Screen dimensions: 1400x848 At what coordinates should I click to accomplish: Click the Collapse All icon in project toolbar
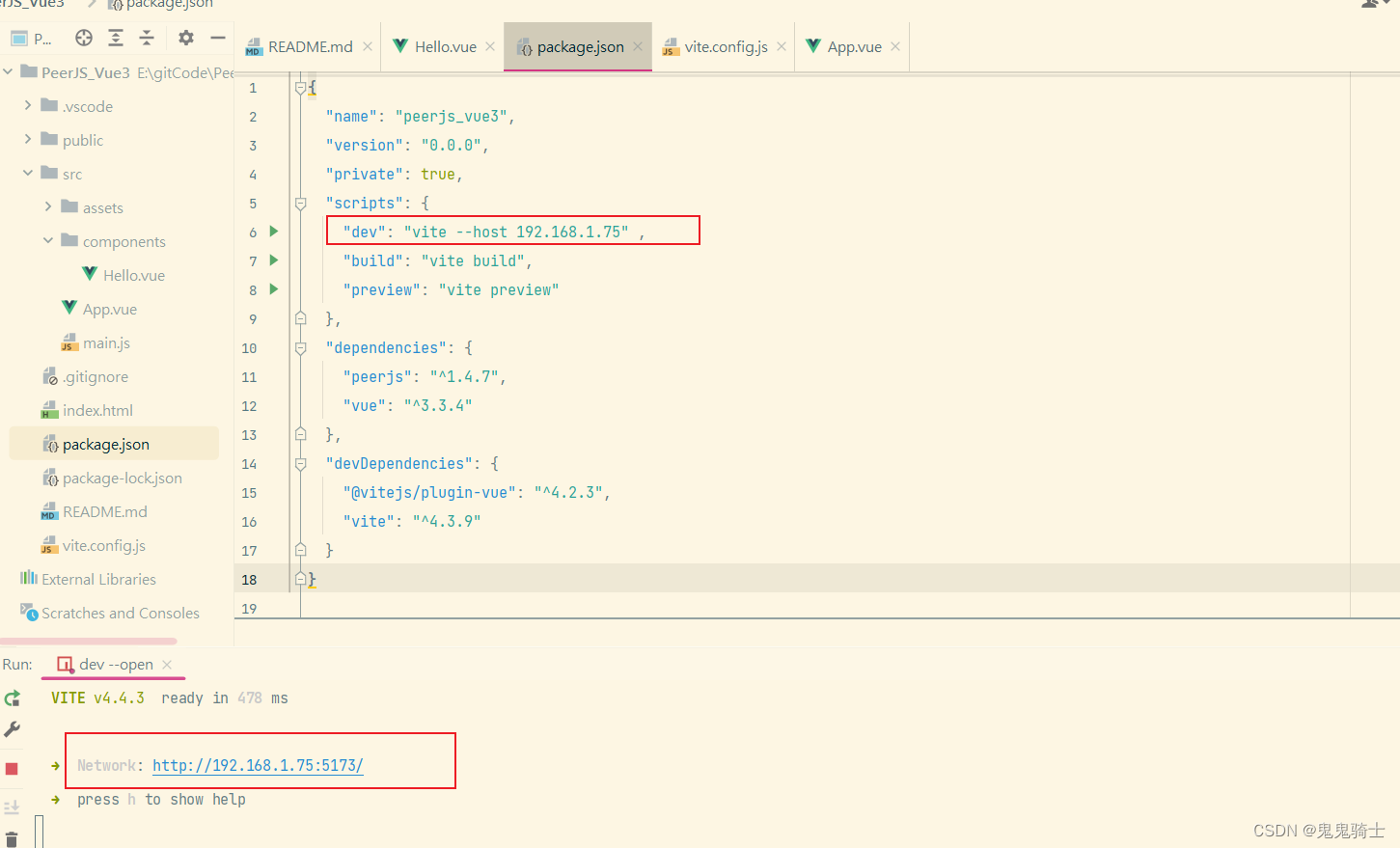[147, 38]
